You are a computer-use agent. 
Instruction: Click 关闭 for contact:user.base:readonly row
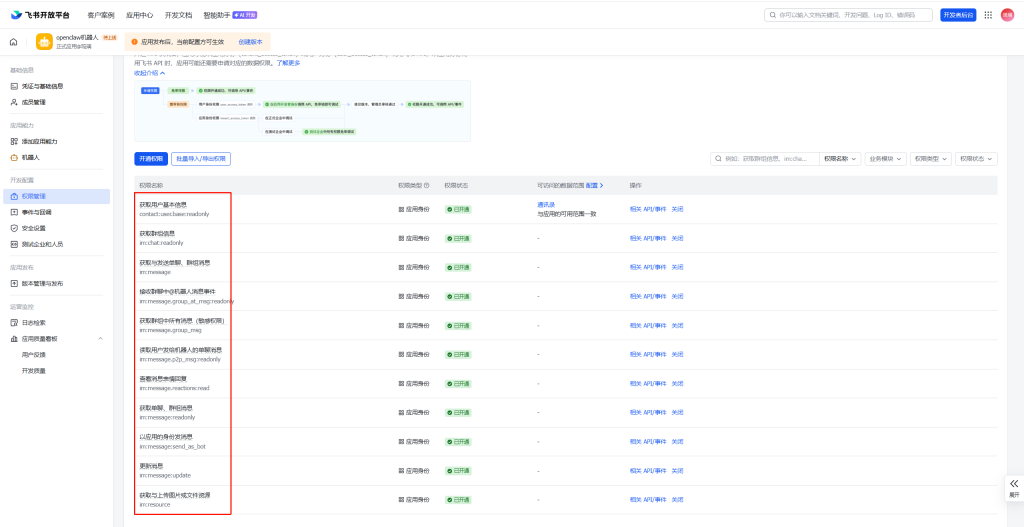677,210
